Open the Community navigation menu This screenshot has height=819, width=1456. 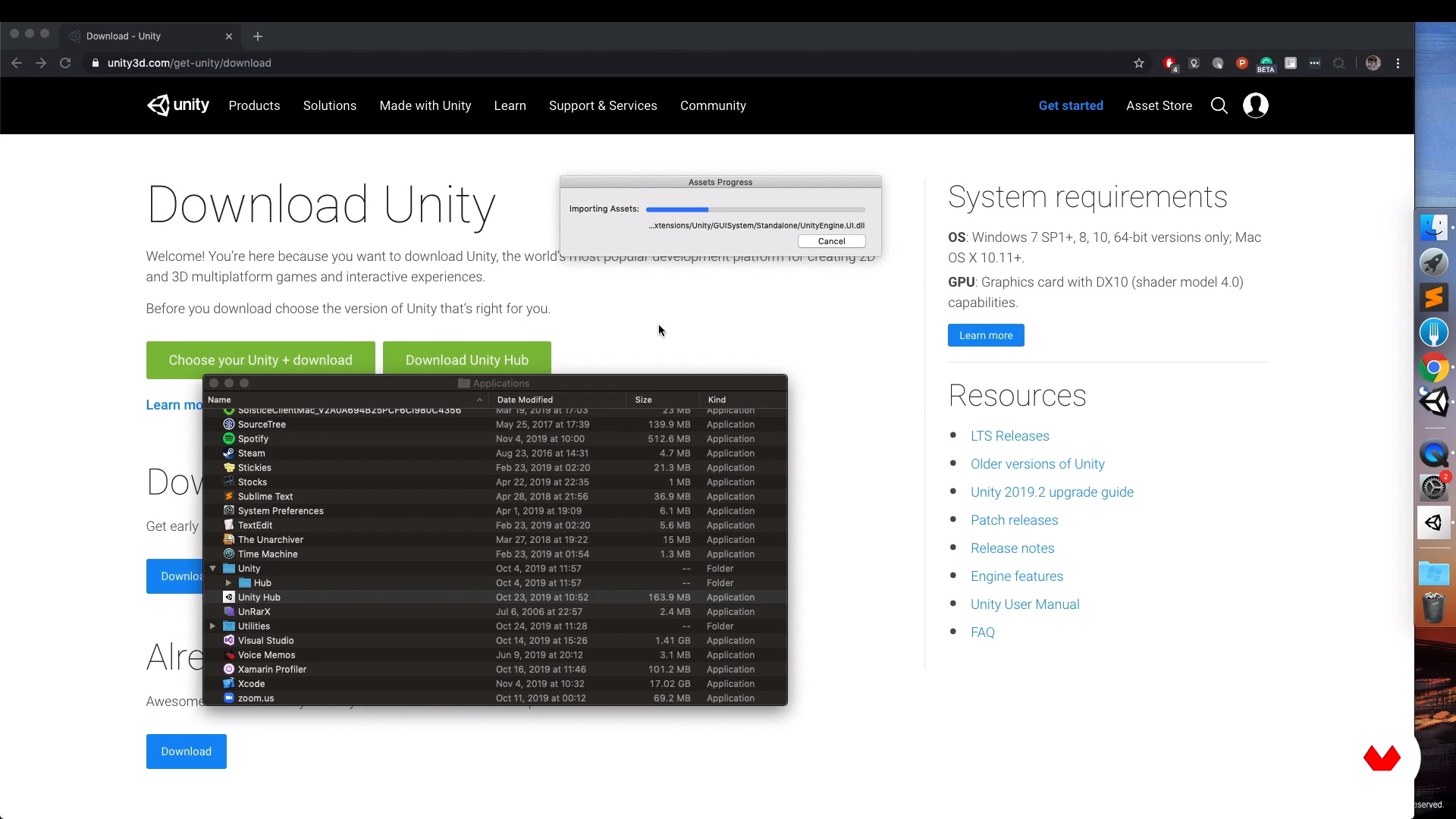713,105
